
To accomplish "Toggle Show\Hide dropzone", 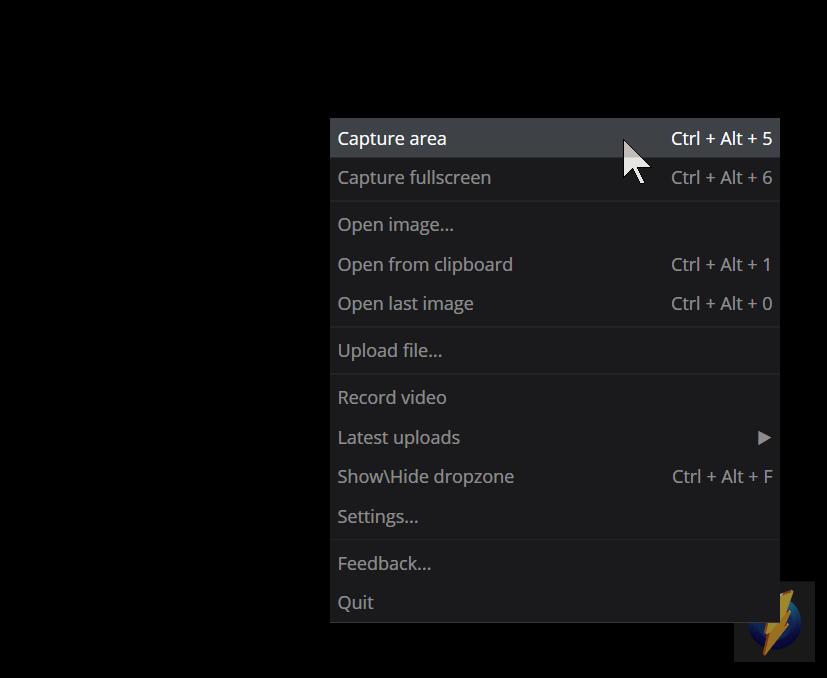I will coord(425,477).
